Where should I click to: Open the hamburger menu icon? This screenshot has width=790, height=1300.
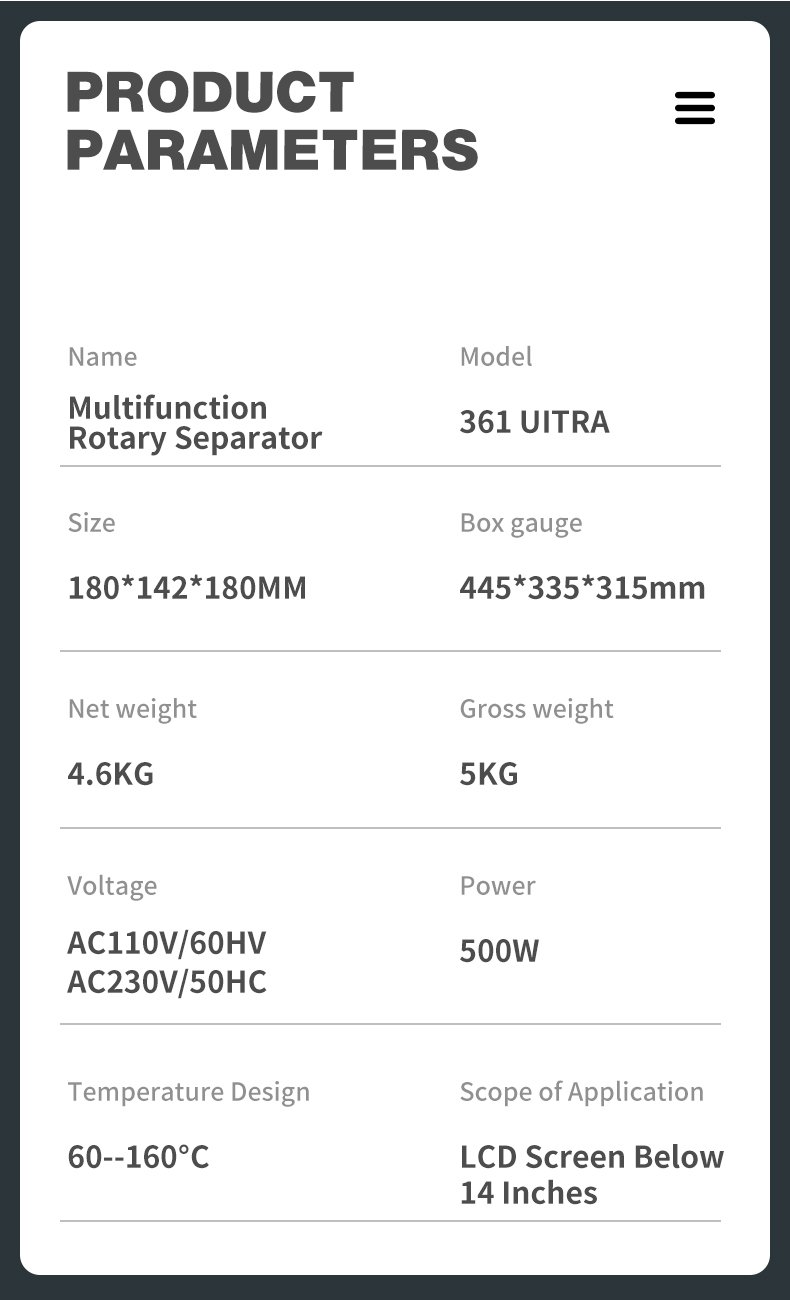tap(695, 108)
